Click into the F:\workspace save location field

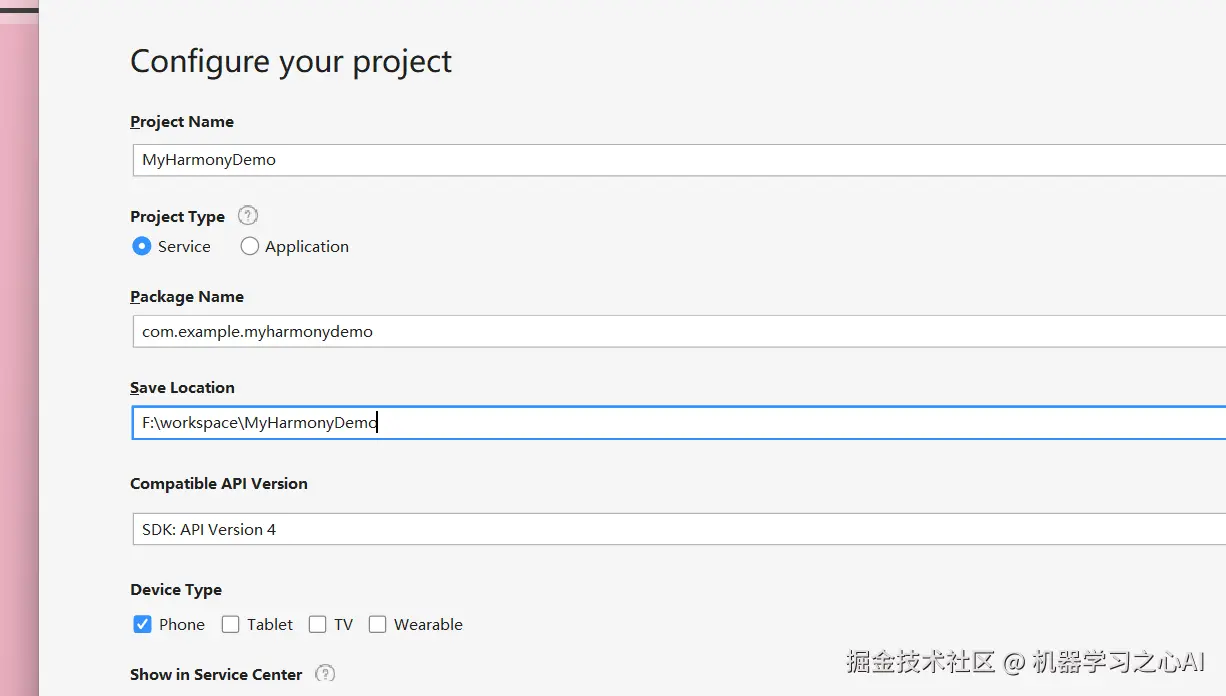click(679, 422)
